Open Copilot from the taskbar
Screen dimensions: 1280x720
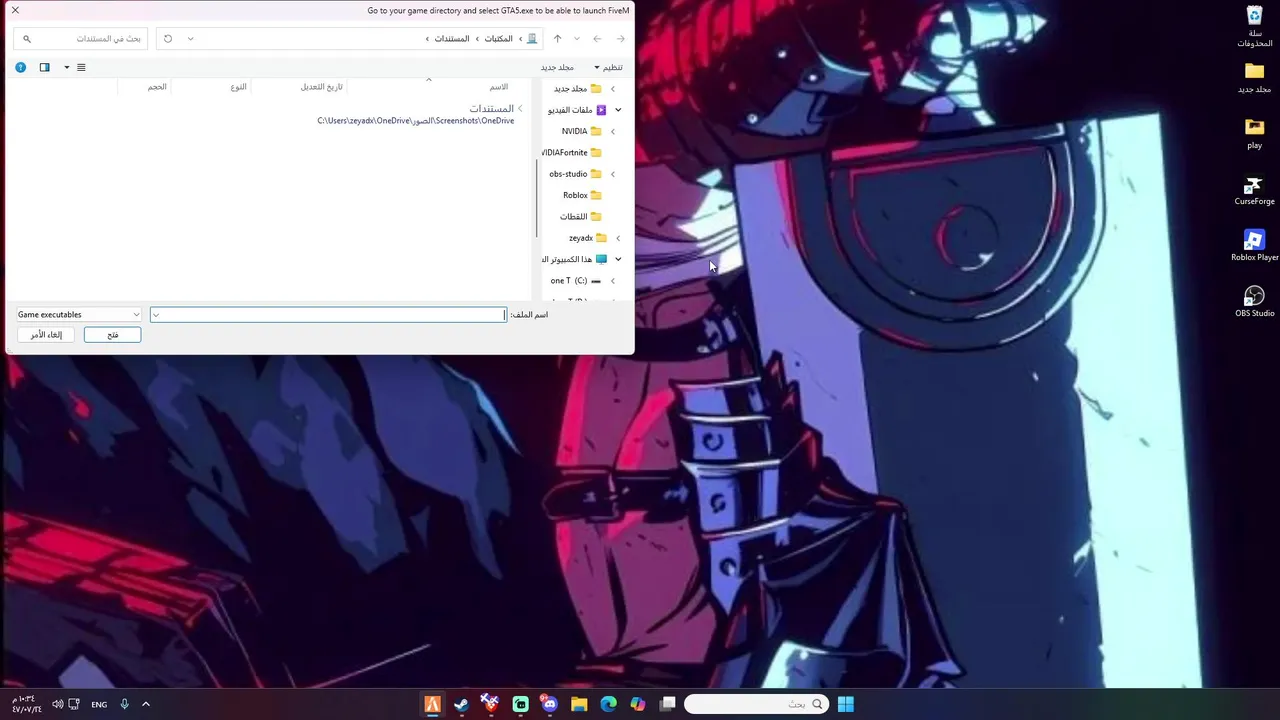coord(638,704)
